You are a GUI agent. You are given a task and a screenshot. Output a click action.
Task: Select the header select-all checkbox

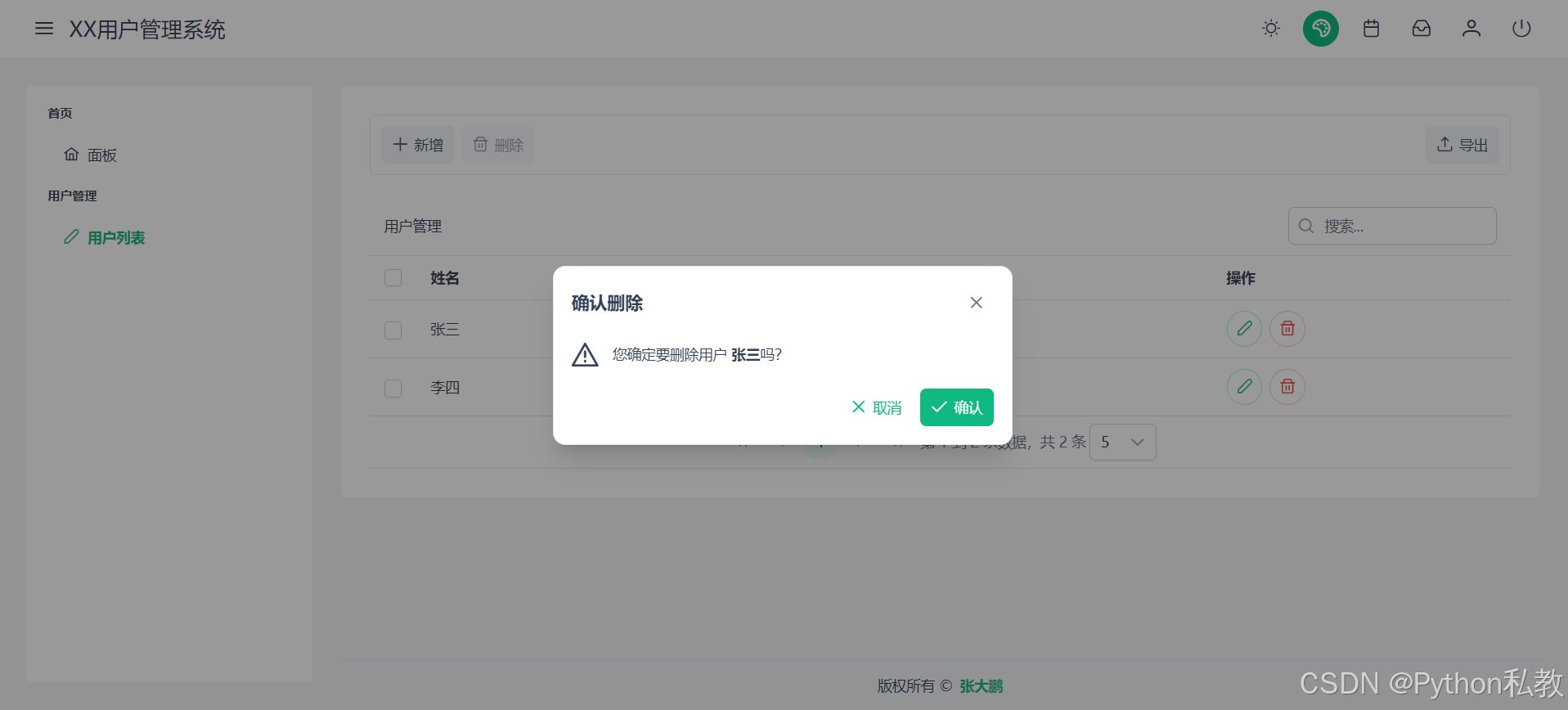click(393, 278)
